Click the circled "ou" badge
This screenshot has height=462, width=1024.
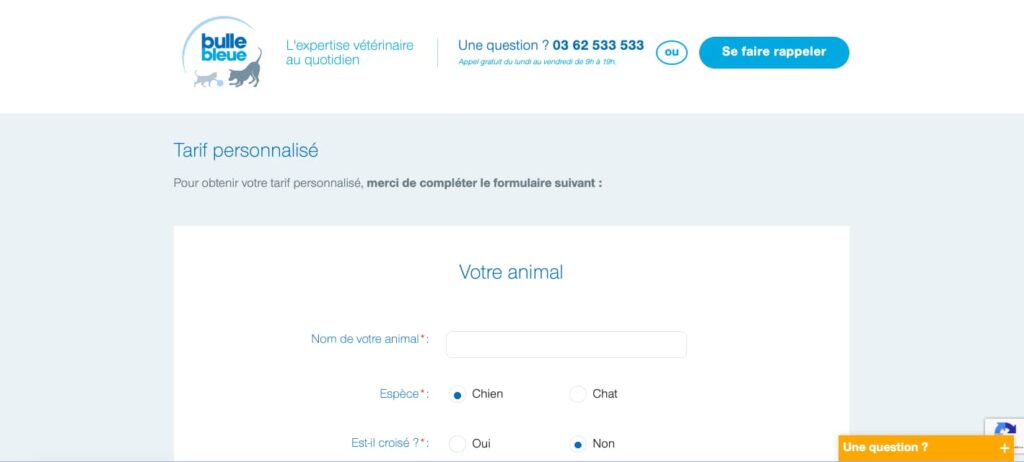click(671, 52)
